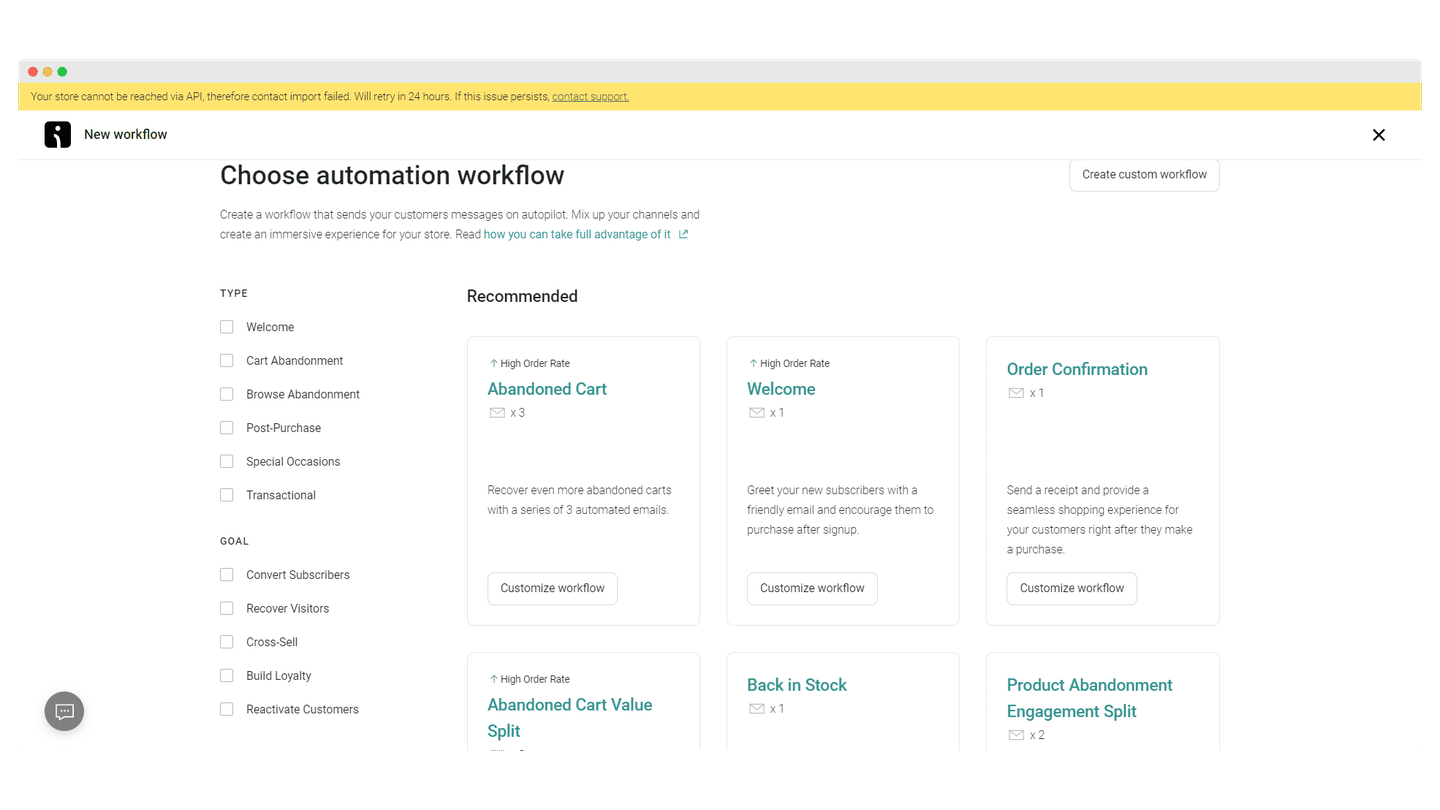Viewport: 1440px width, 810px height.
Task: Check the Post-Purchase type filter
Action: [227, 428]
